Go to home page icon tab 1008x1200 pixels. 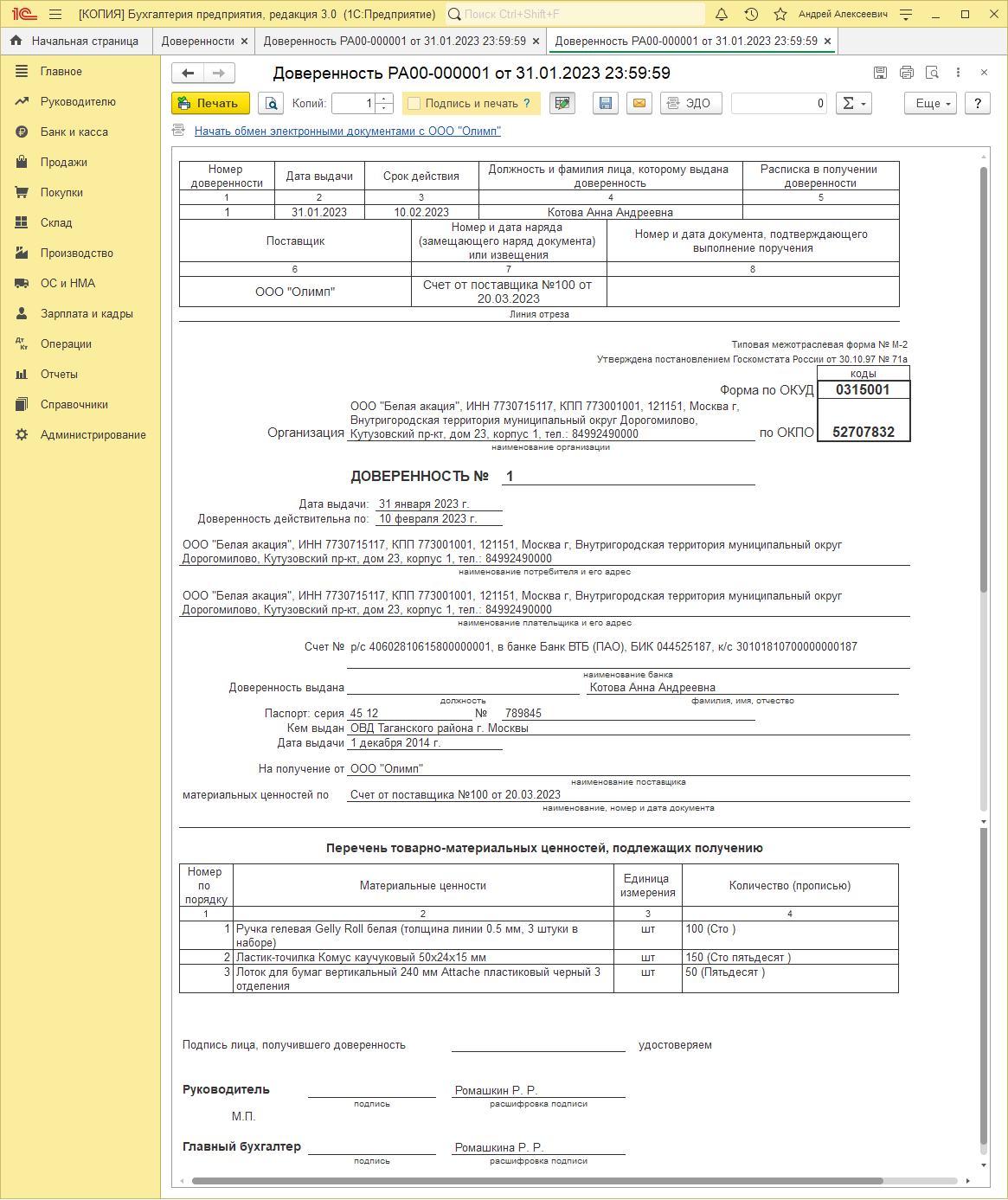coord(16,41)
